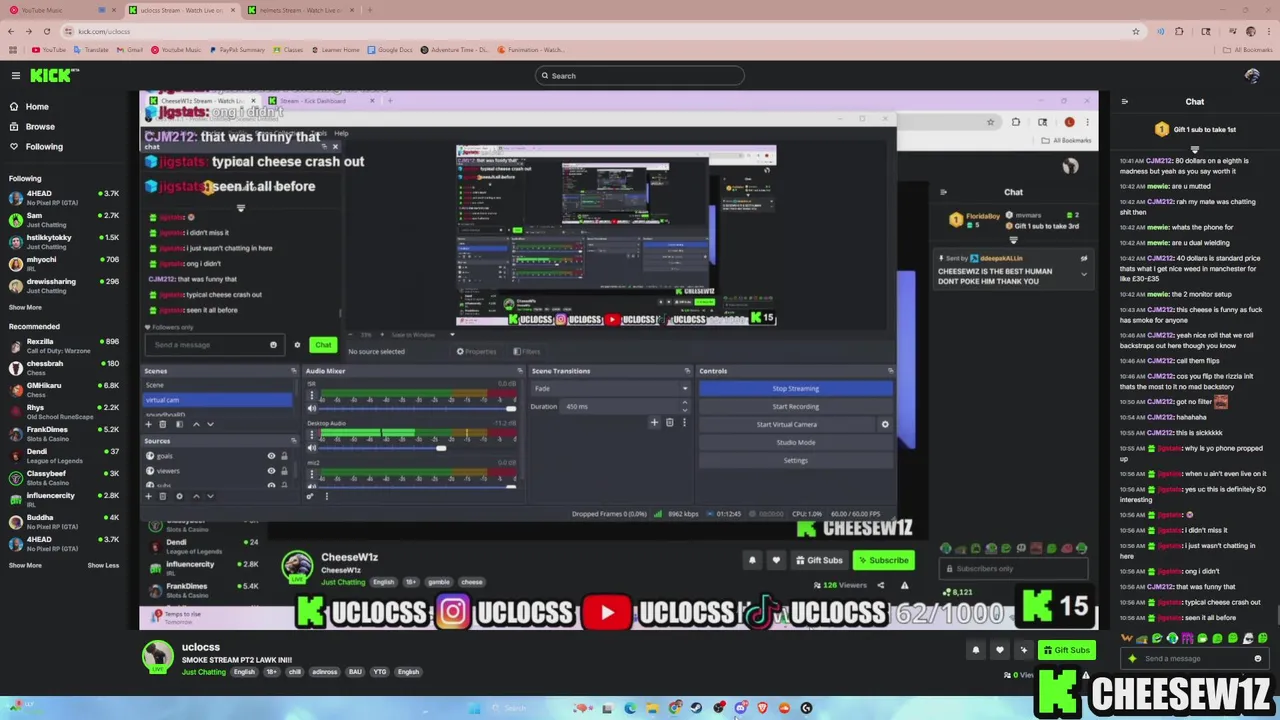Mute the ISR audio channel speaker
Image resolution: width=1280 pixels, height=720 pixels.
click(311, 408)
